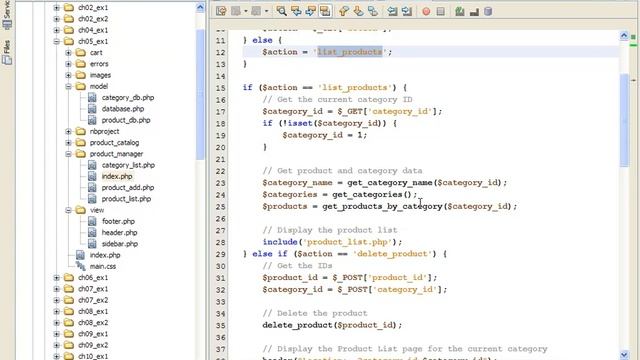Click the Last Edit toolbar icon

tap(221, 11)
